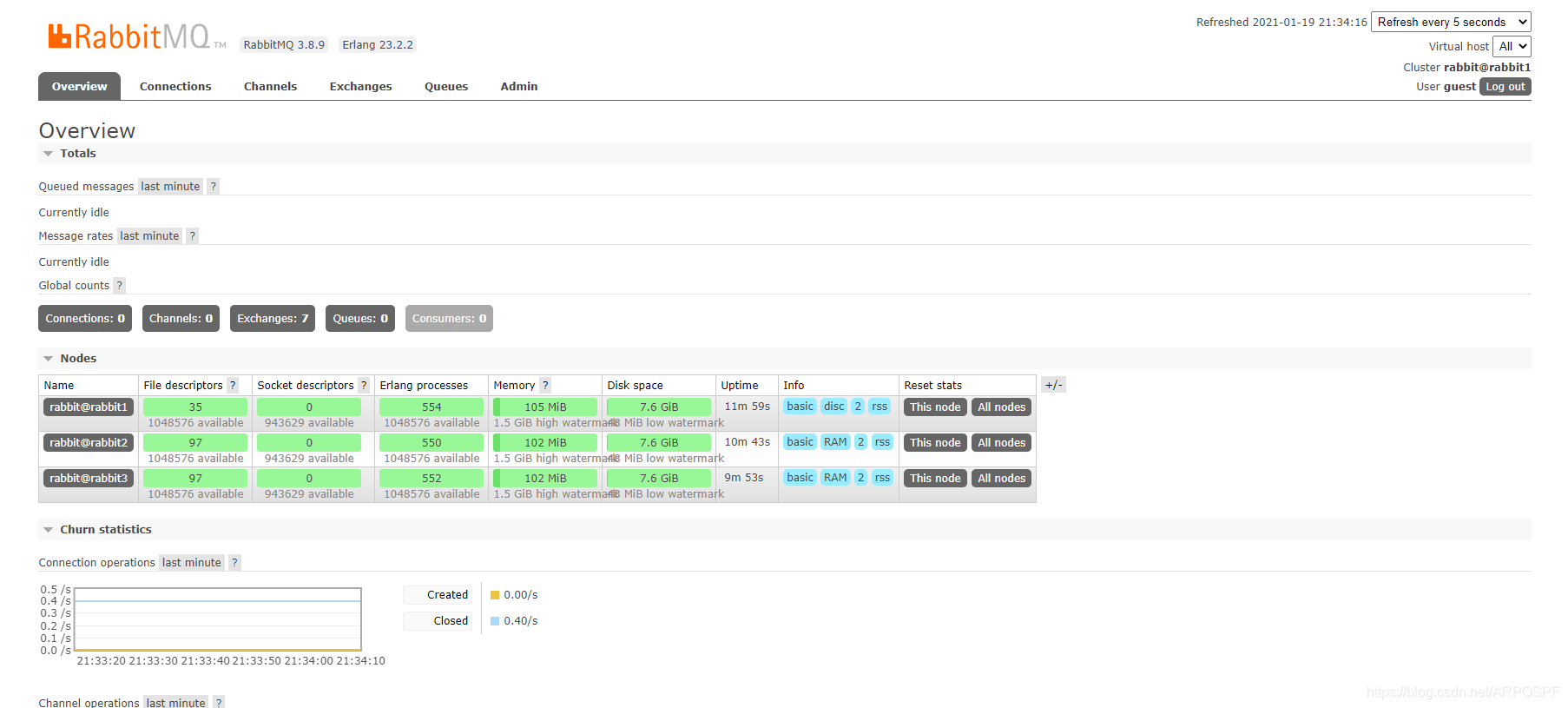The height and width of the screenshot is (708, 1568).
Task: Open node rabbit@rabbit2
Action: point(89,442)
